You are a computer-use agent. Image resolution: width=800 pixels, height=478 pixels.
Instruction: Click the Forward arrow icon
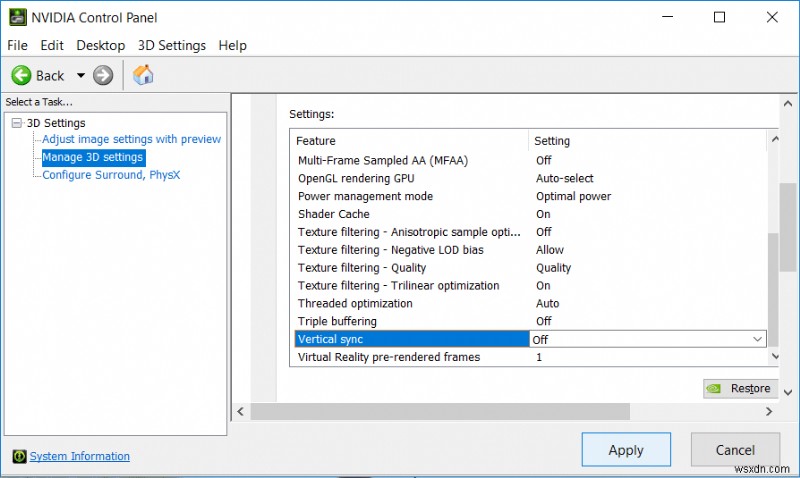103,75
